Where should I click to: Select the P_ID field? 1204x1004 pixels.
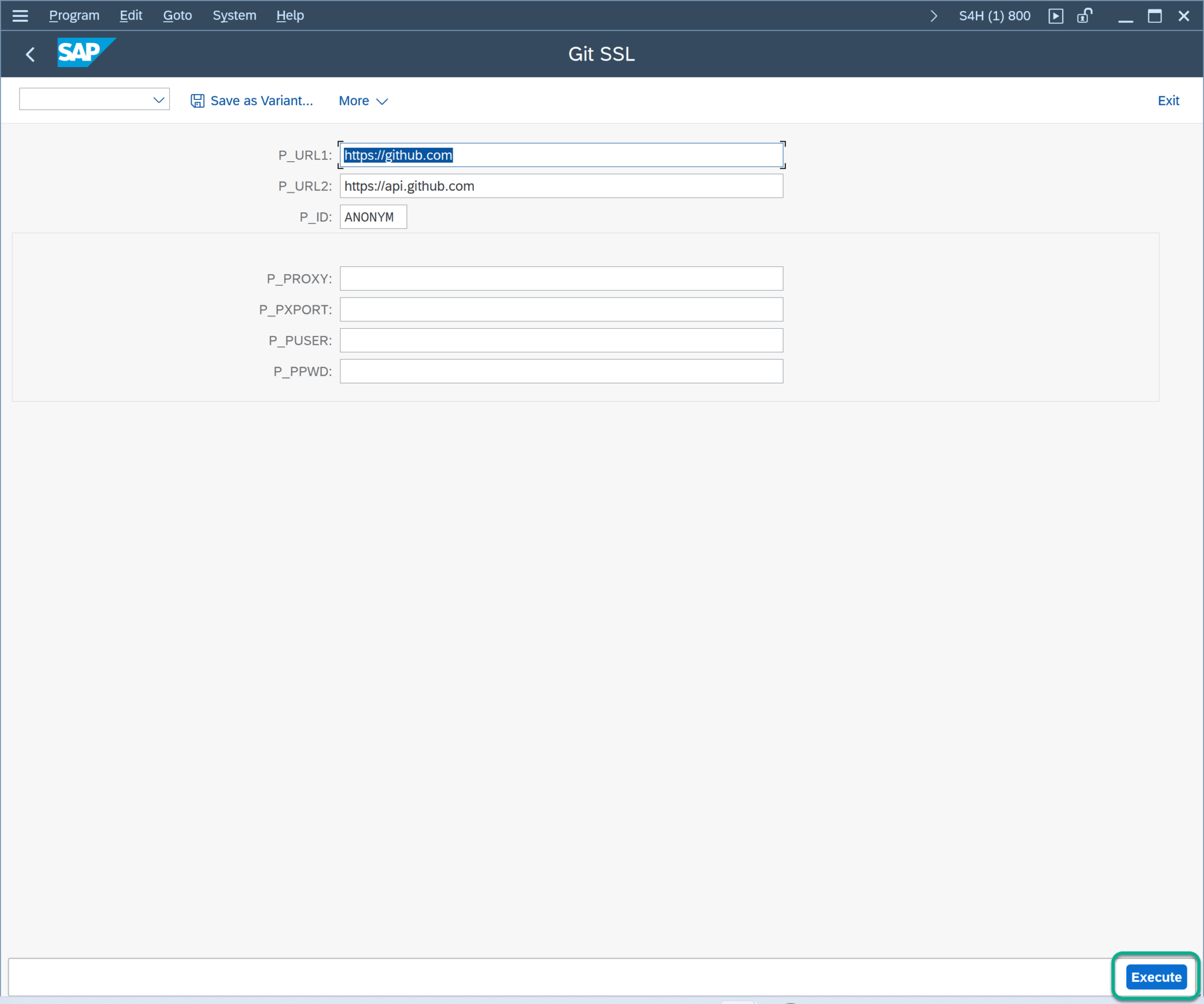tap(373, 217)
